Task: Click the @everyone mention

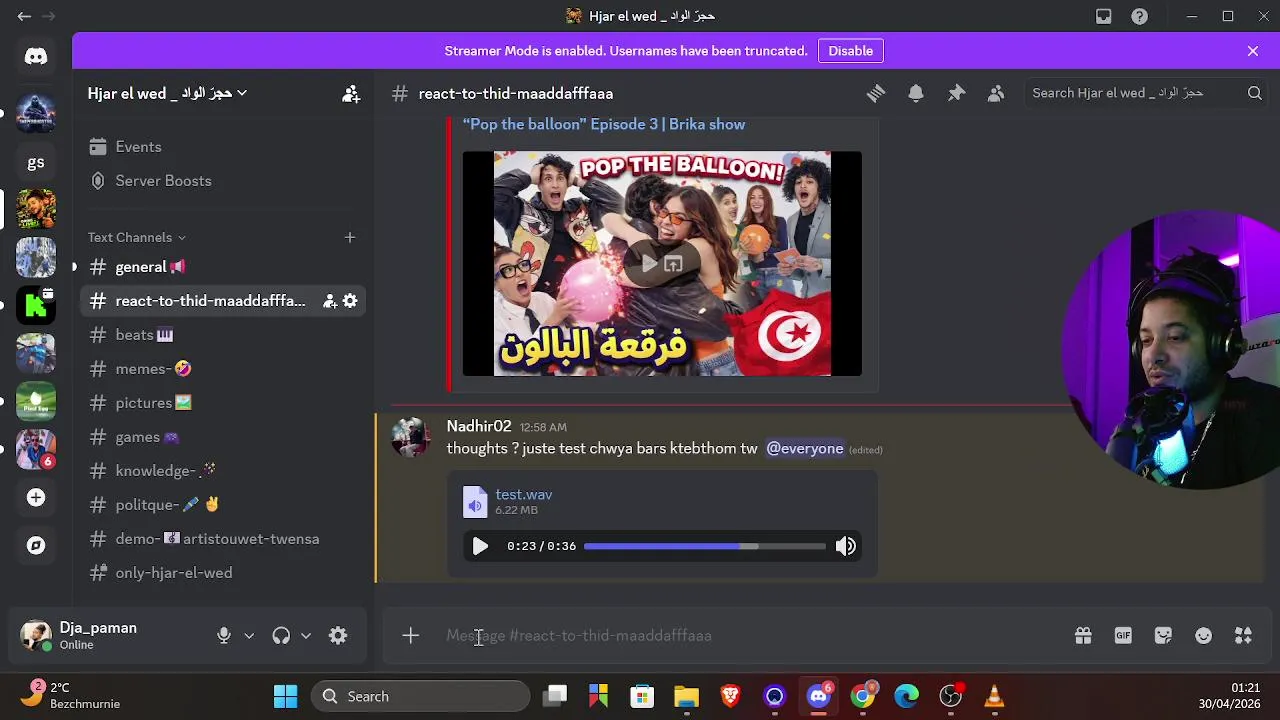Action: click(805, 449)
